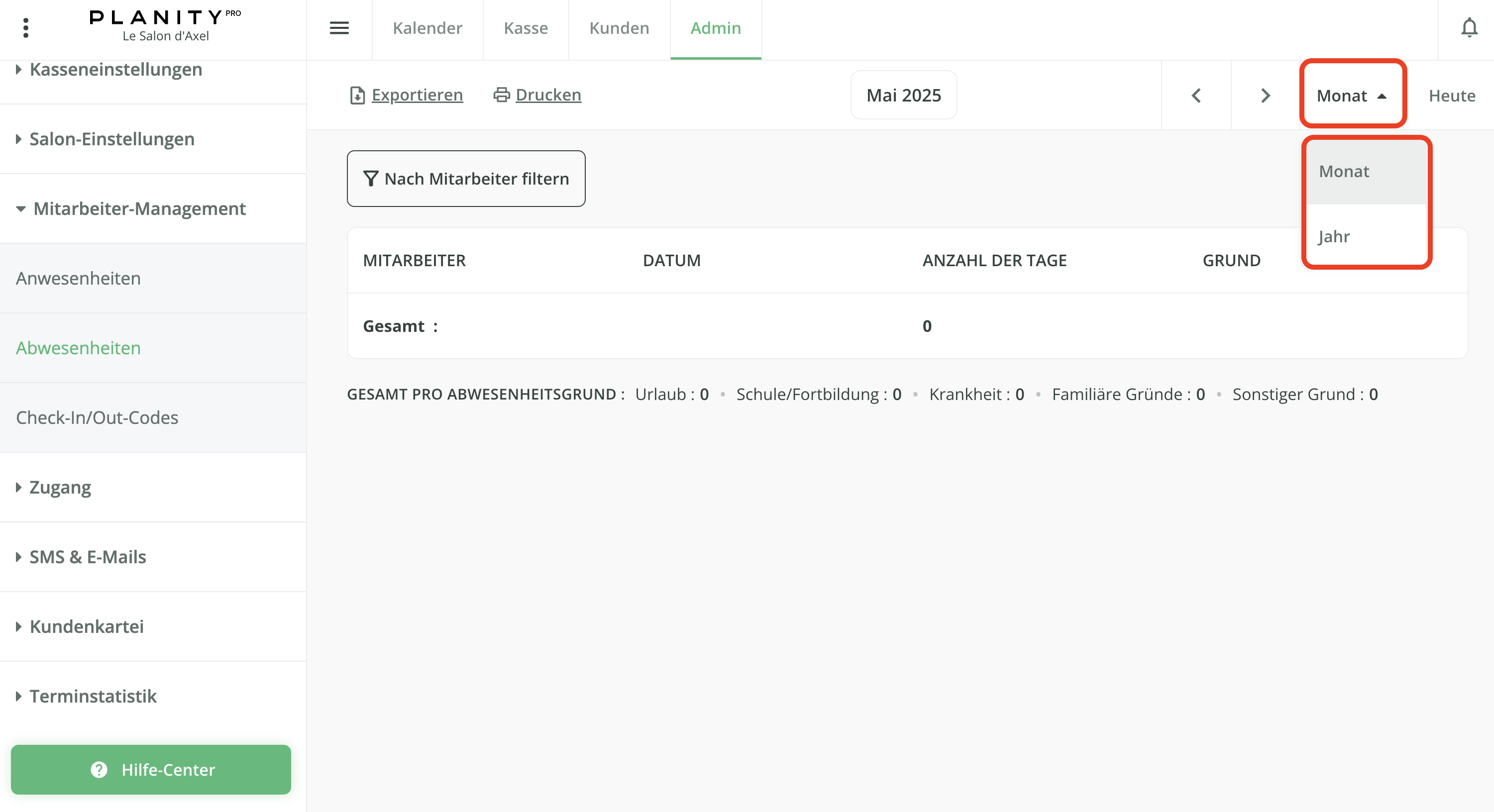This screenshot has height=812, width=1494.
Task: Expand the Zugang section
Action: coord(59,487)
